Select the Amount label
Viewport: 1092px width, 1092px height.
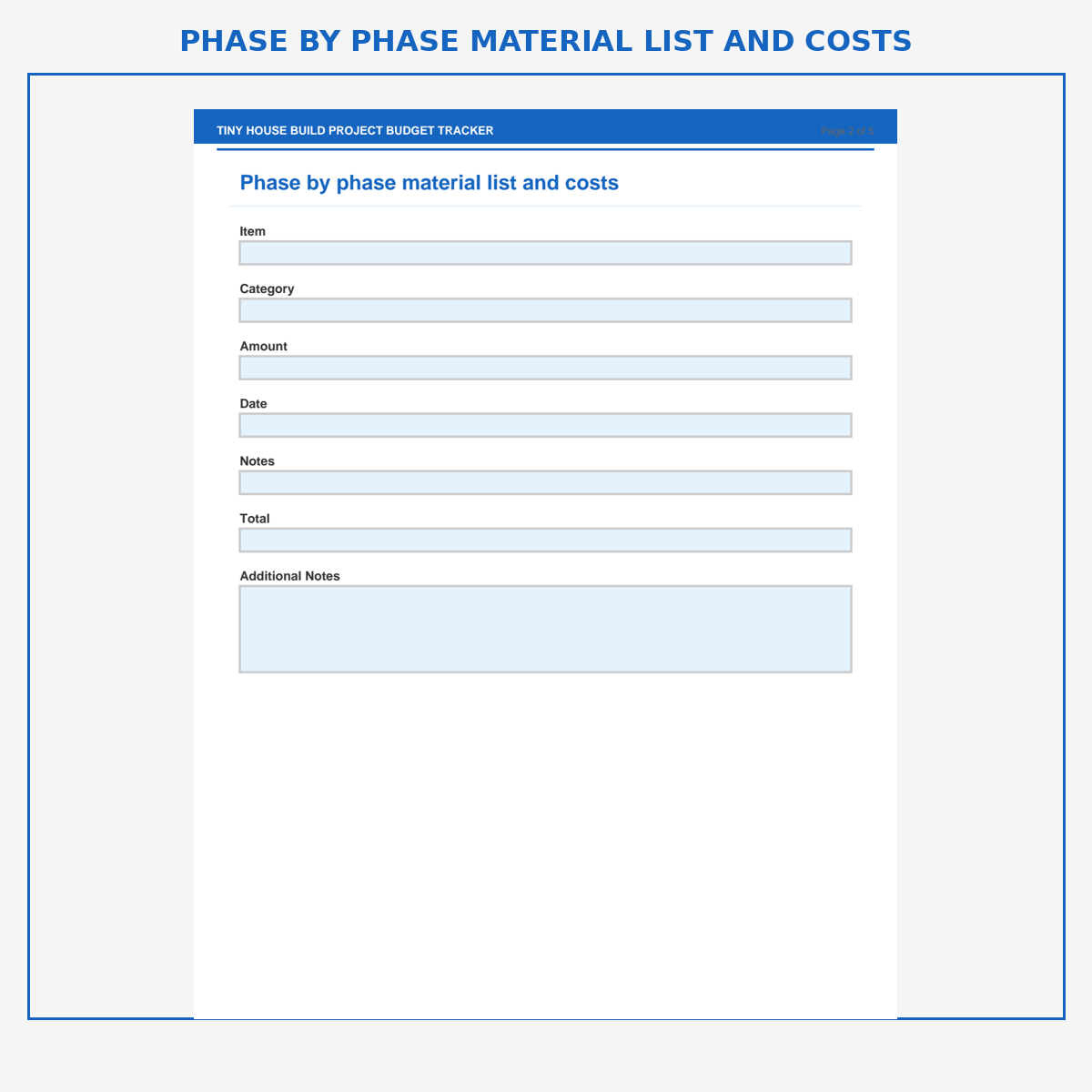263,346
